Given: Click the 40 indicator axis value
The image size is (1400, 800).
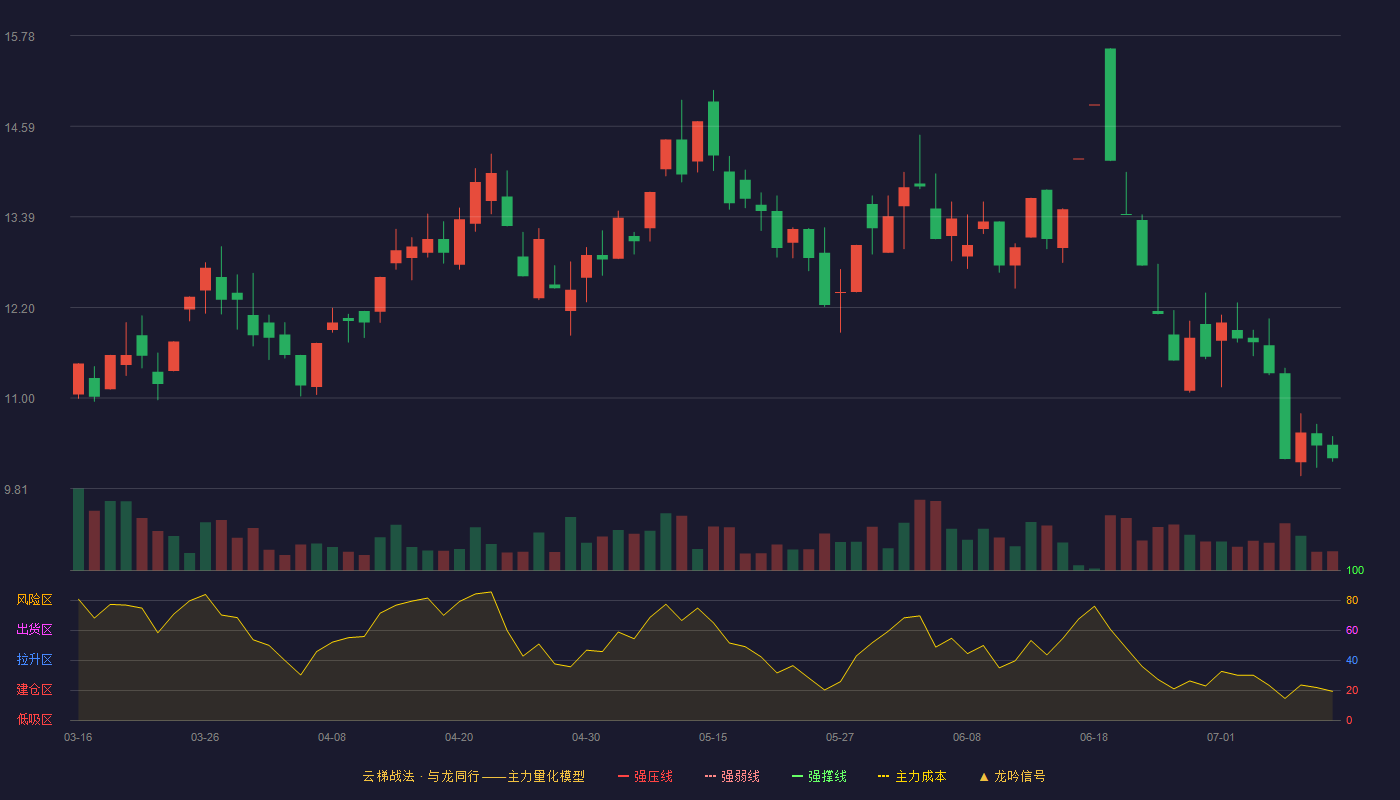Looking at the screenshot, I should click(x=1352, y=660).
